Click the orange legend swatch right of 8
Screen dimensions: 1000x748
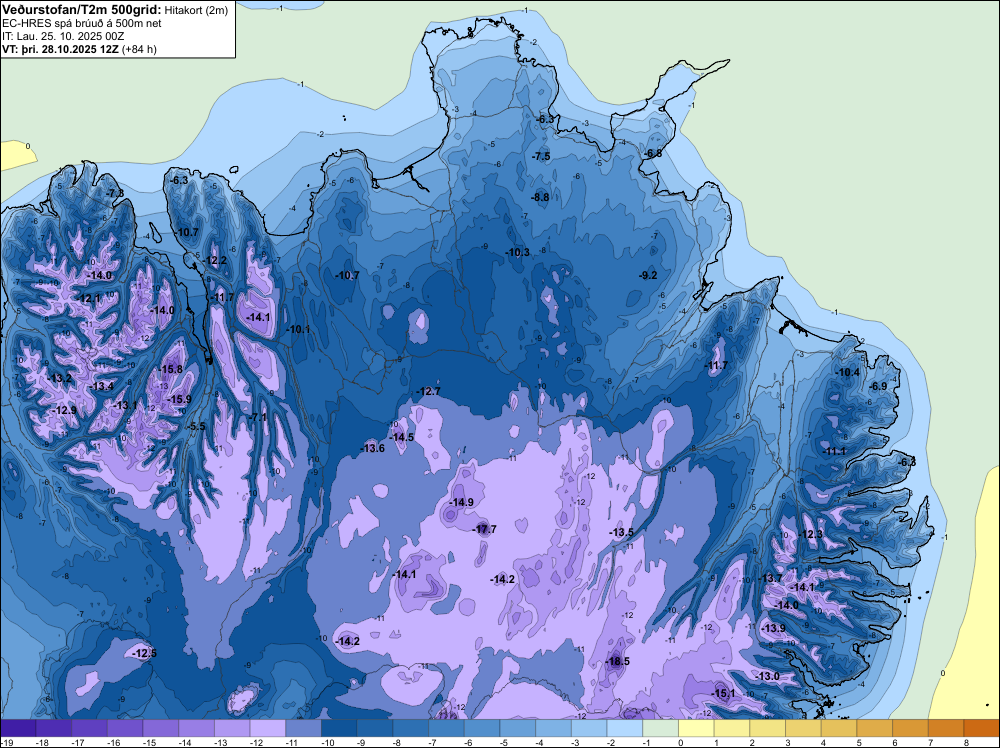[982, 728]
